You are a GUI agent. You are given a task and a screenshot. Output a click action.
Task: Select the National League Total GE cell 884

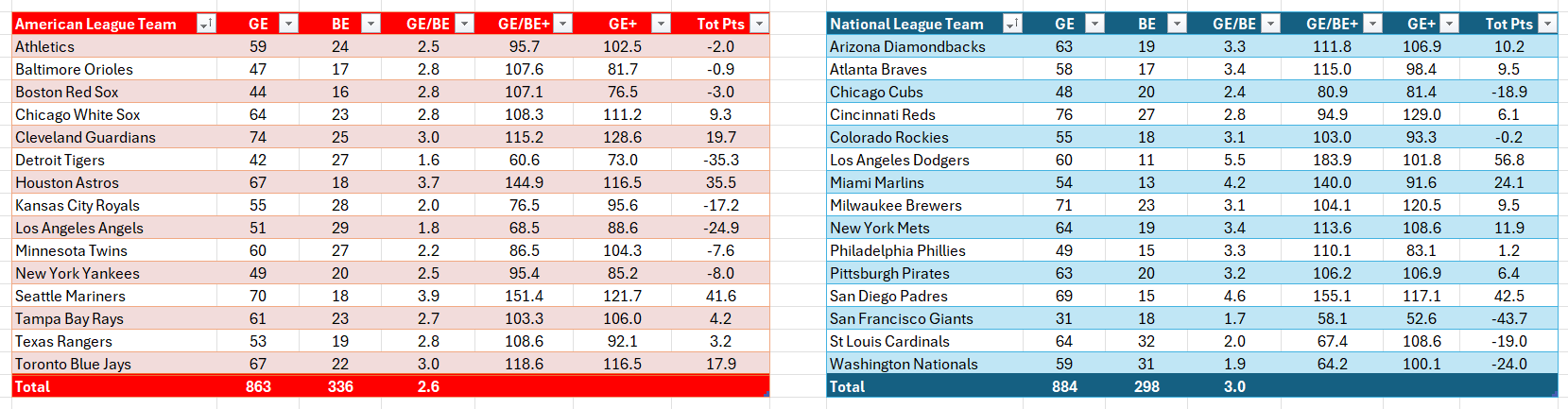point(1064,386)
